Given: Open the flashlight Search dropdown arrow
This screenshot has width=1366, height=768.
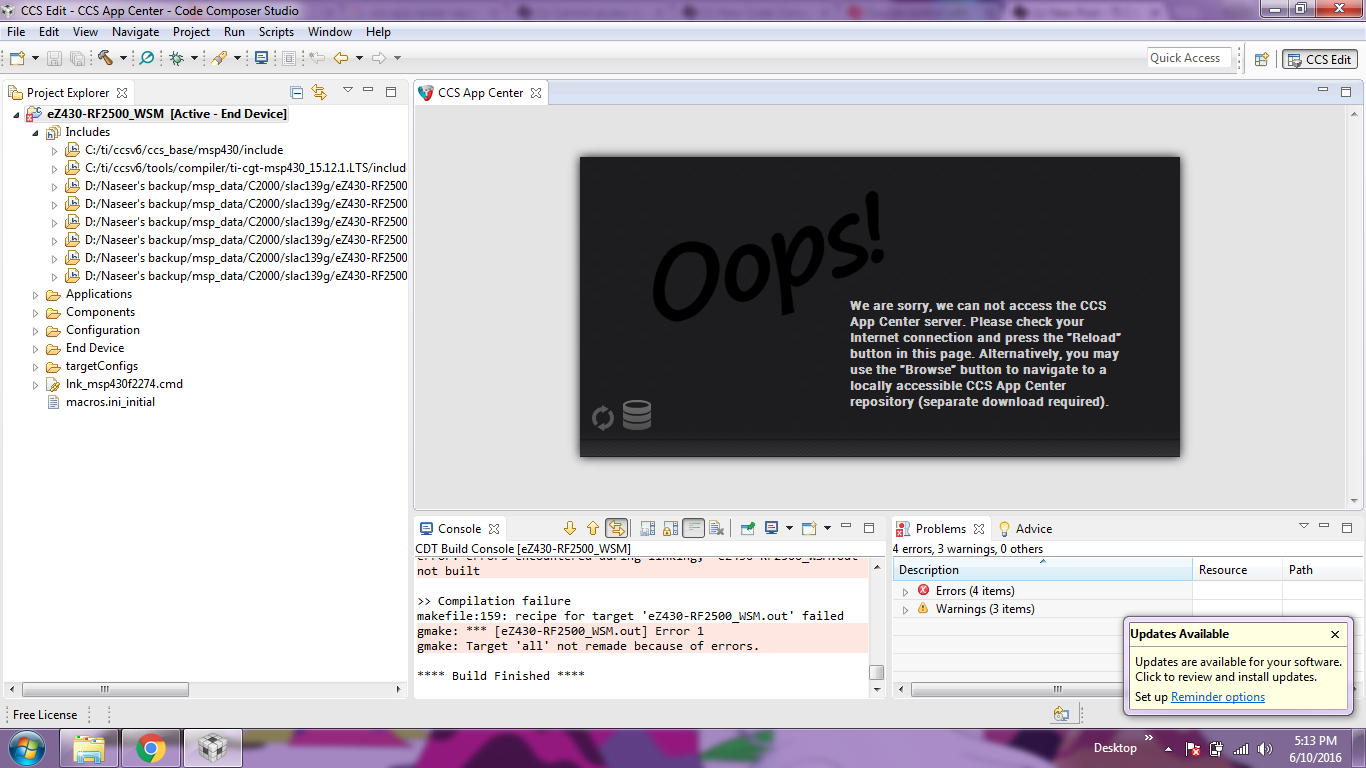Looking at the screenshot, I should [x=237, y=58].
